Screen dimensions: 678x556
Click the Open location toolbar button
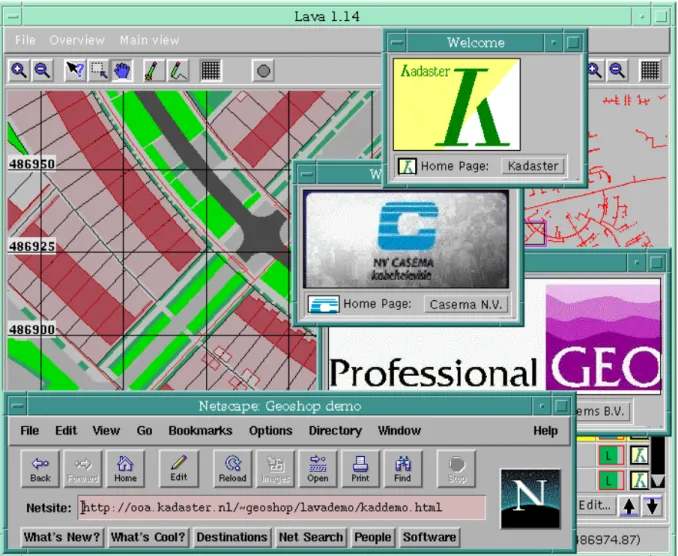point(318,469)
